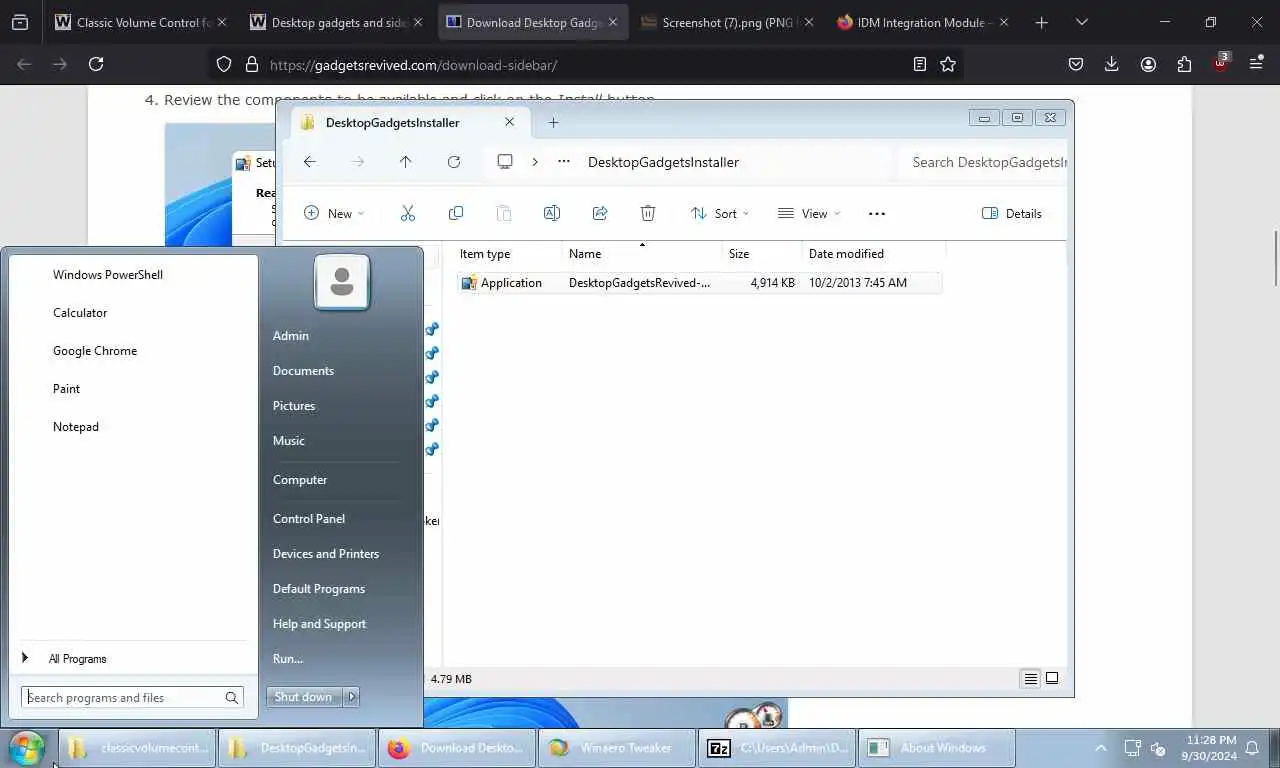The width and height of the screenshot is (1280, 768).
Task: Toggle the Details pane in Explorer
Action: point(1012,213)
